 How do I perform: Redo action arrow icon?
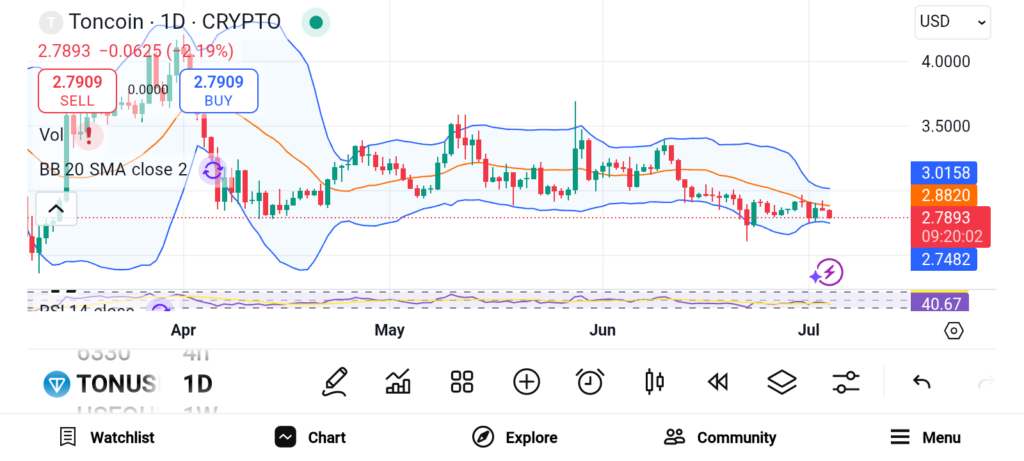point(985,382)
